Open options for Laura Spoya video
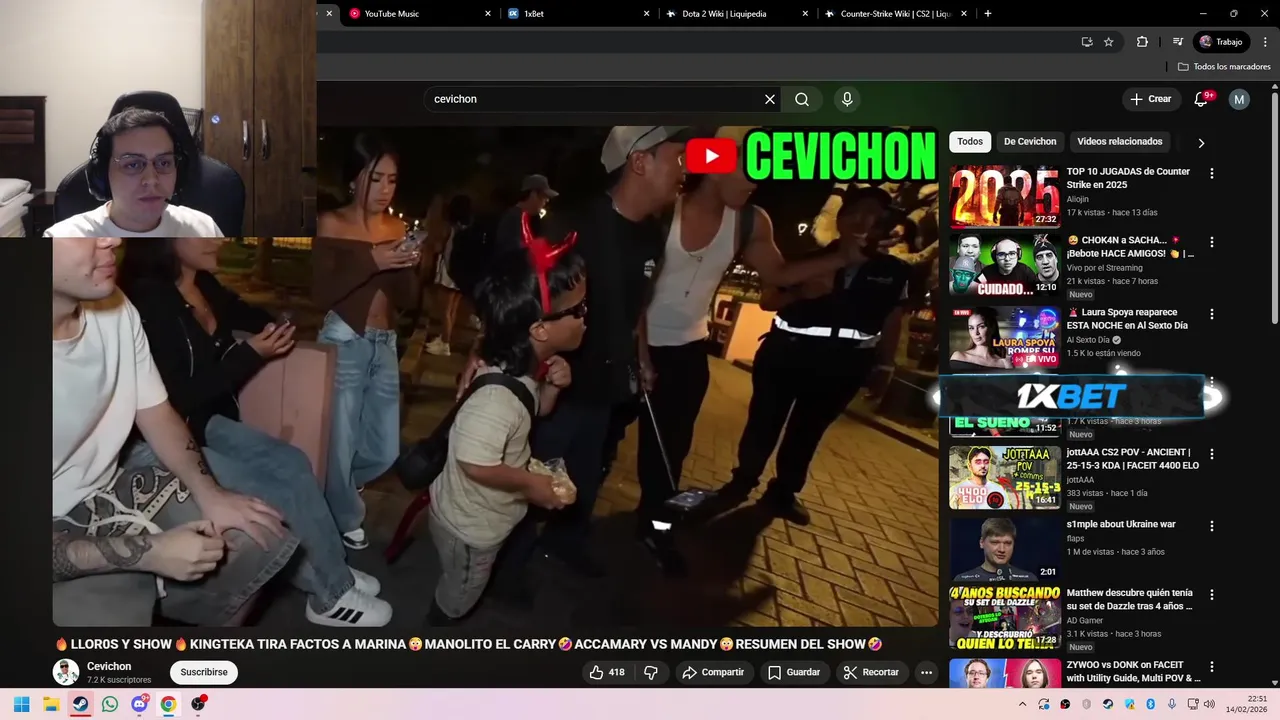 pyautogui.click(x=1212, y=314)
